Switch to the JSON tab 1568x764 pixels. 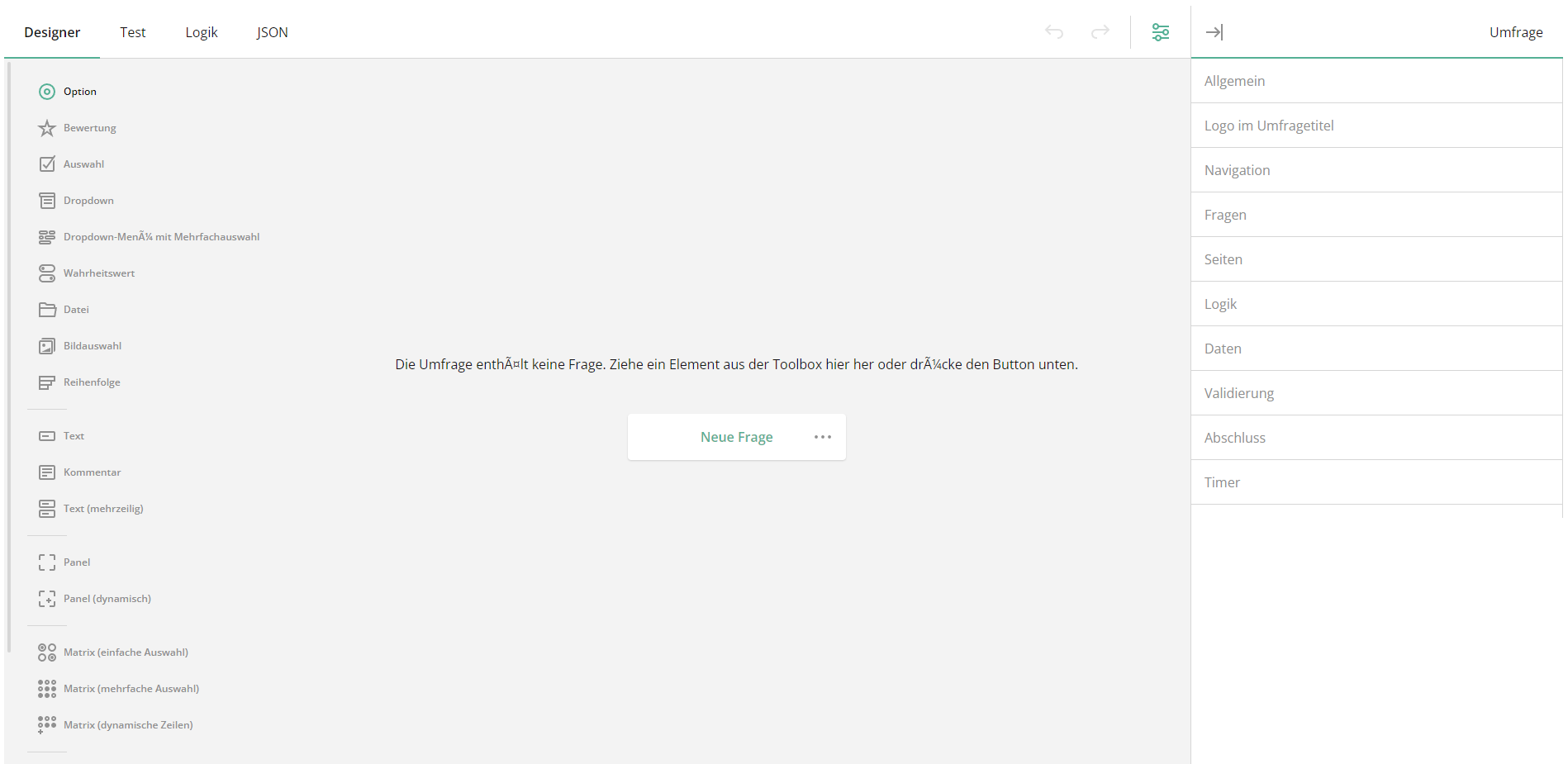tap(272, 32)
